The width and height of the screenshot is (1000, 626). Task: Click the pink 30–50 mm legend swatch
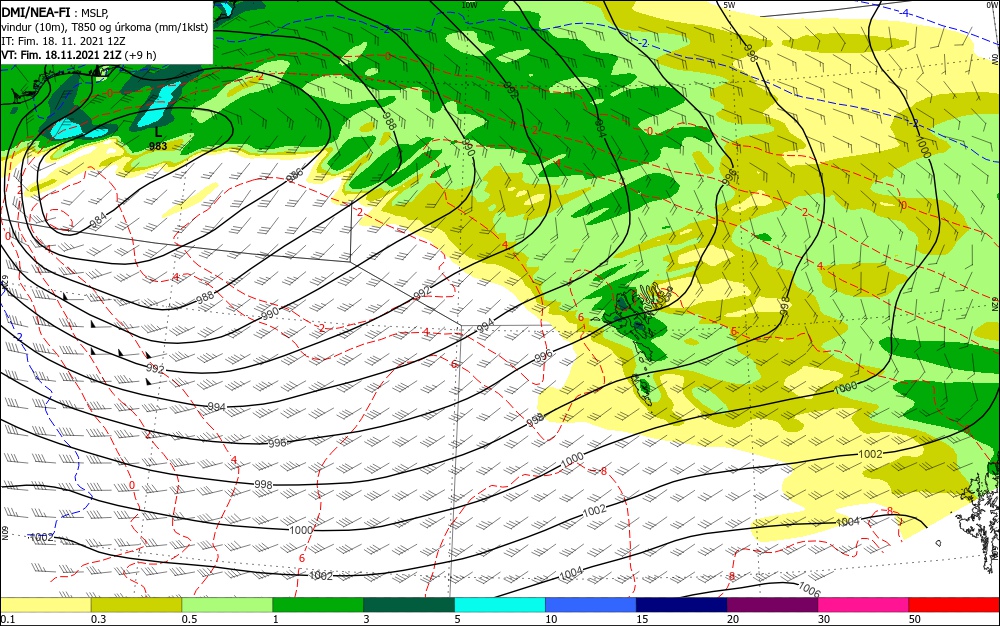pyautogui.click(x=864, y=605)
